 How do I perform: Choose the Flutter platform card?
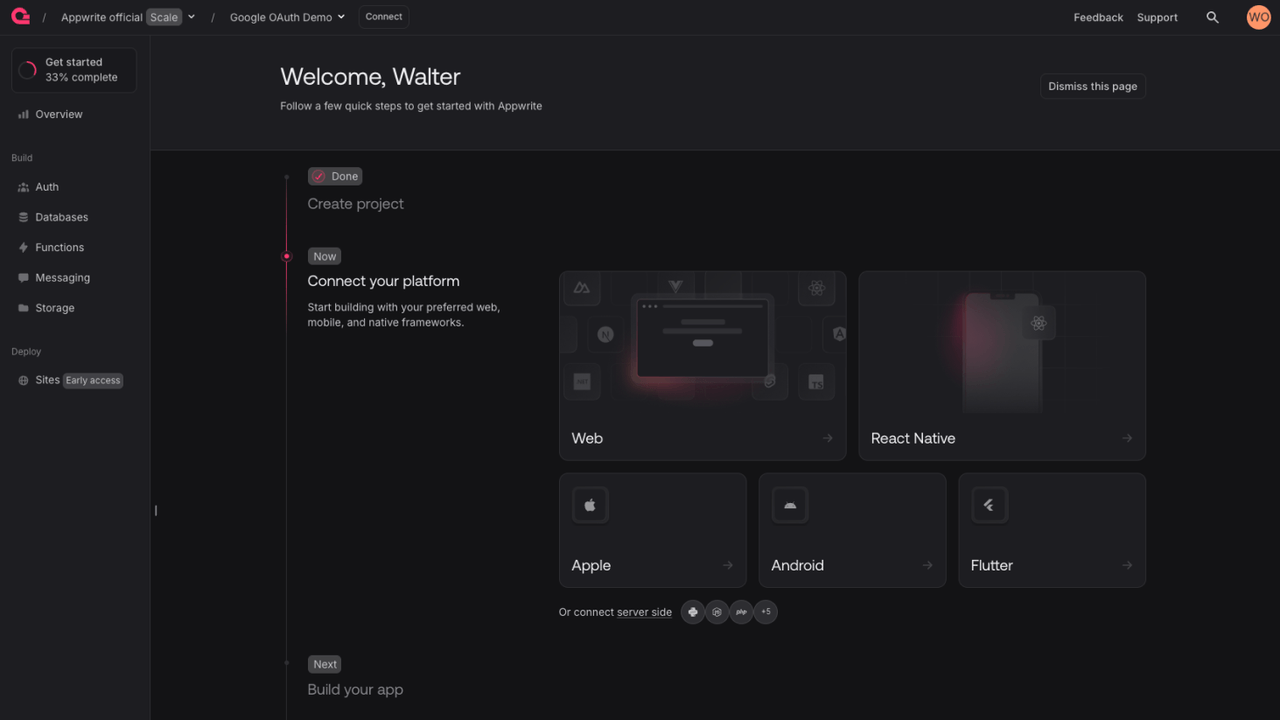[x=1051, y=530]
